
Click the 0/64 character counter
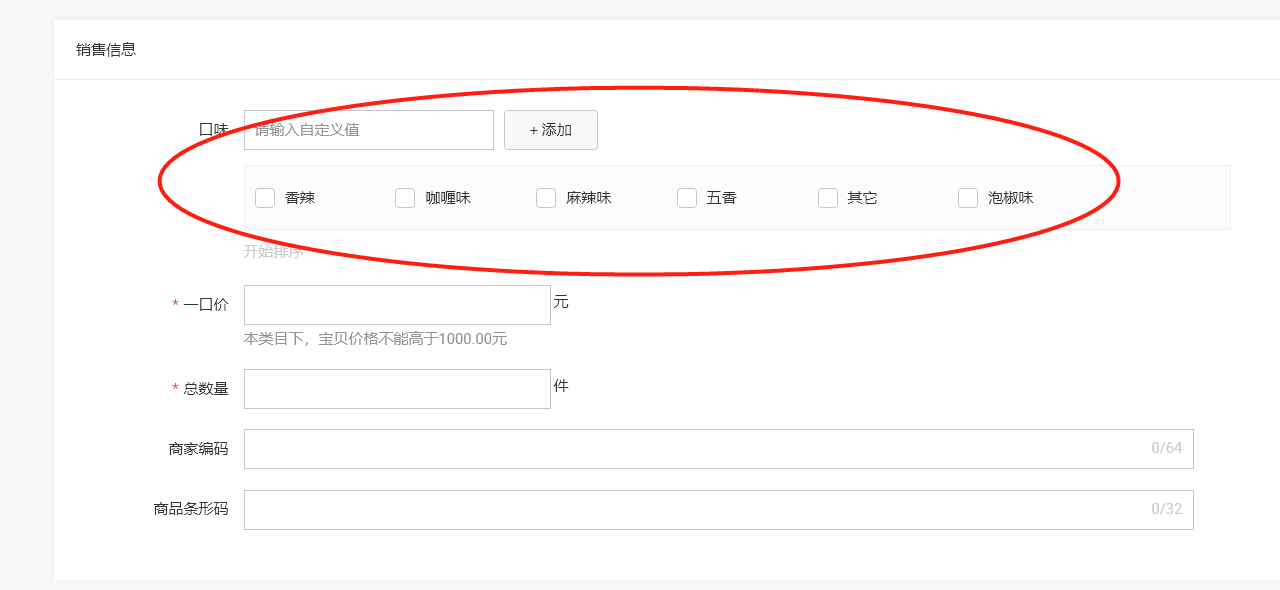tap(1166, 448)
